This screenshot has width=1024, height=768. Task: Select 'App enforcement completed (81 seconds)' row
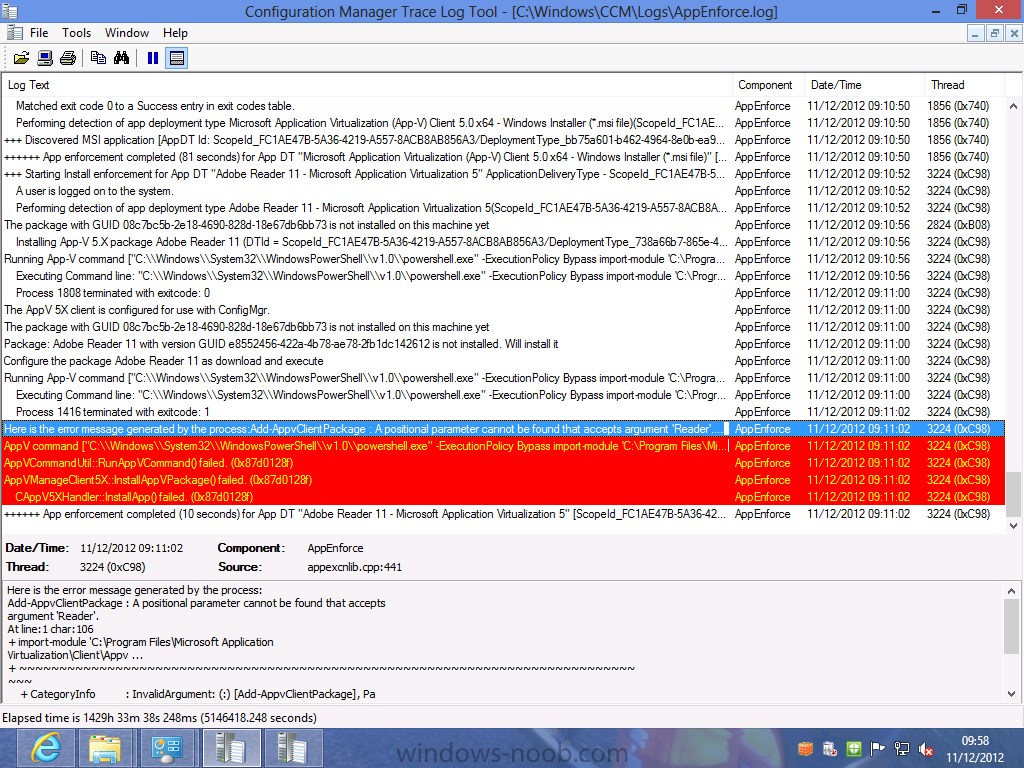pos(503,157)
